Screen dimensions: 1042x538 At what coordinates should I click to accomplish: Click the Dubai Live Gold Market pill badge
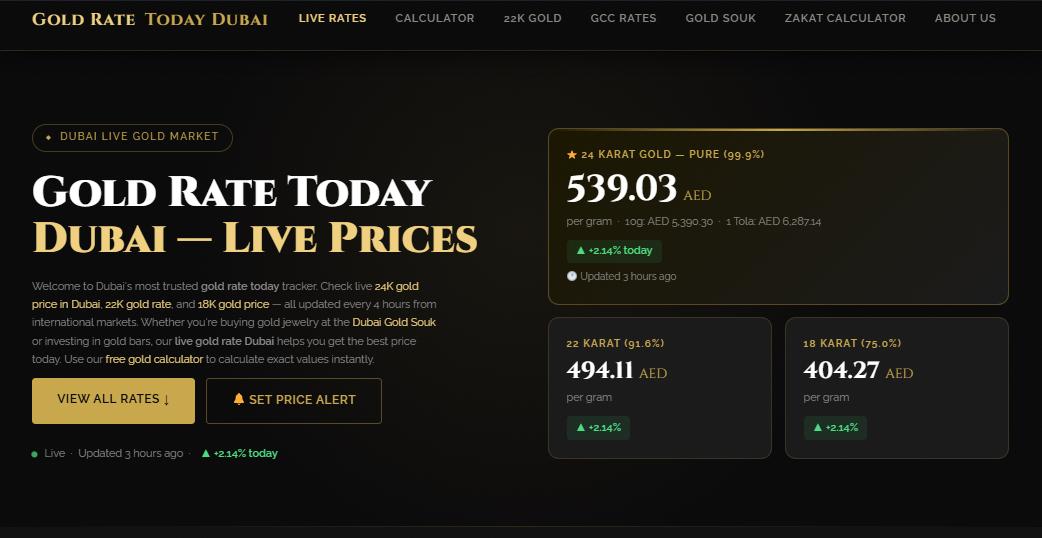tap(132, 137)
